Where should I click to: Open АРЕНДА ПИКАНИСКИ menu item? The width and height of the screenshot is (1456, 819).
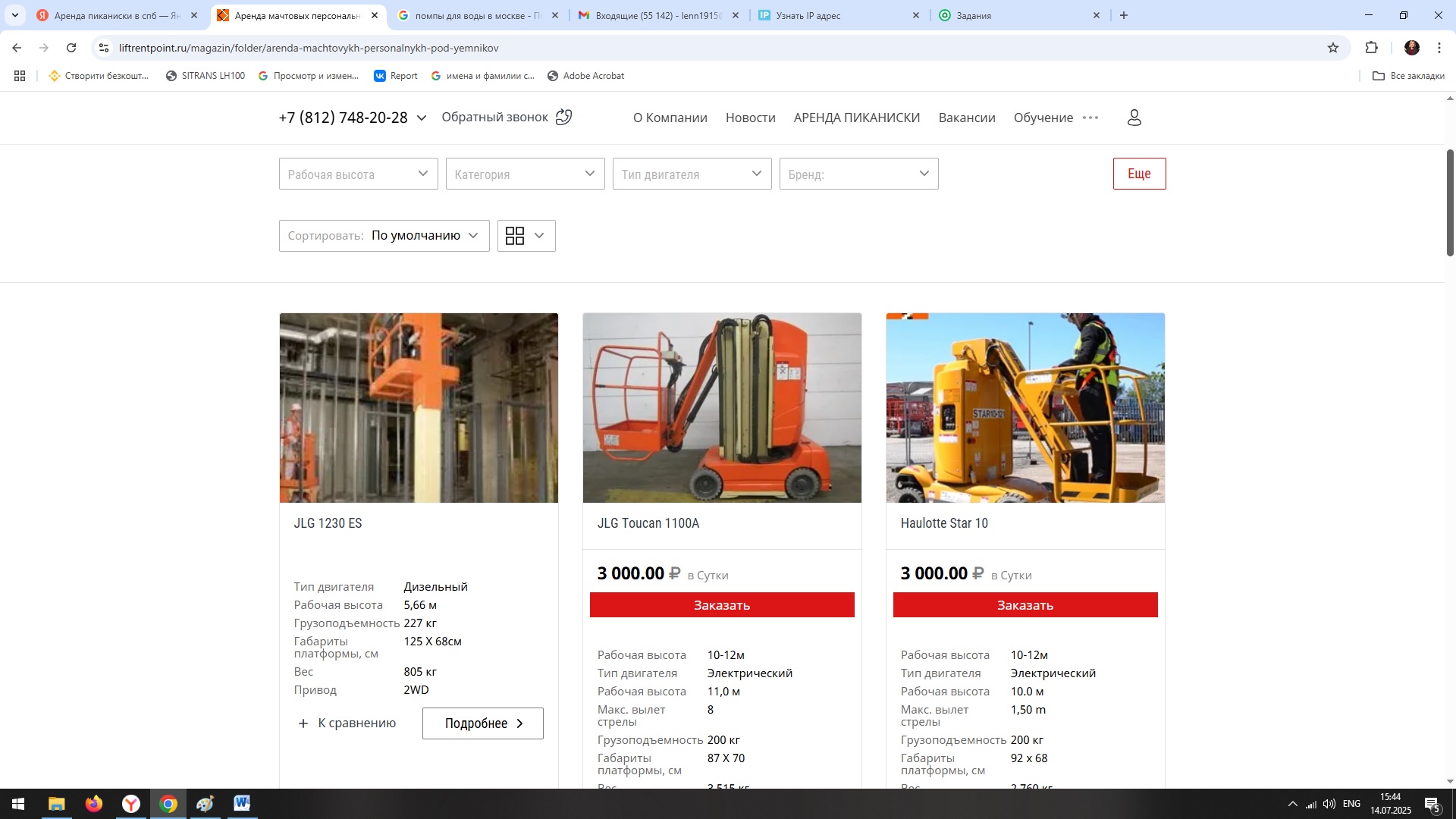point(857,118)
